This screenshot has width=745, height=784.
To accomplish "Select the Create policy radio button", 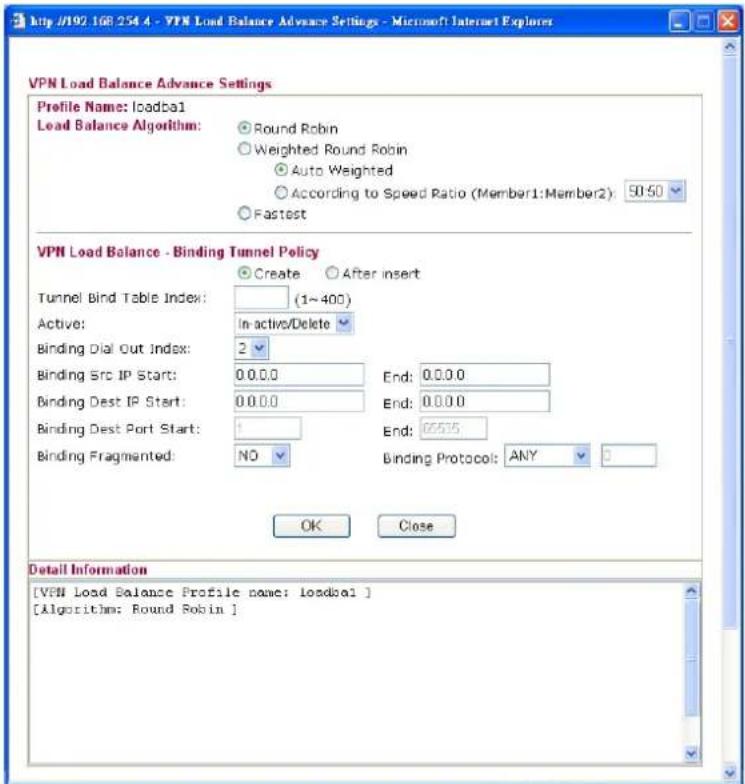I will (x=244, y=273).
